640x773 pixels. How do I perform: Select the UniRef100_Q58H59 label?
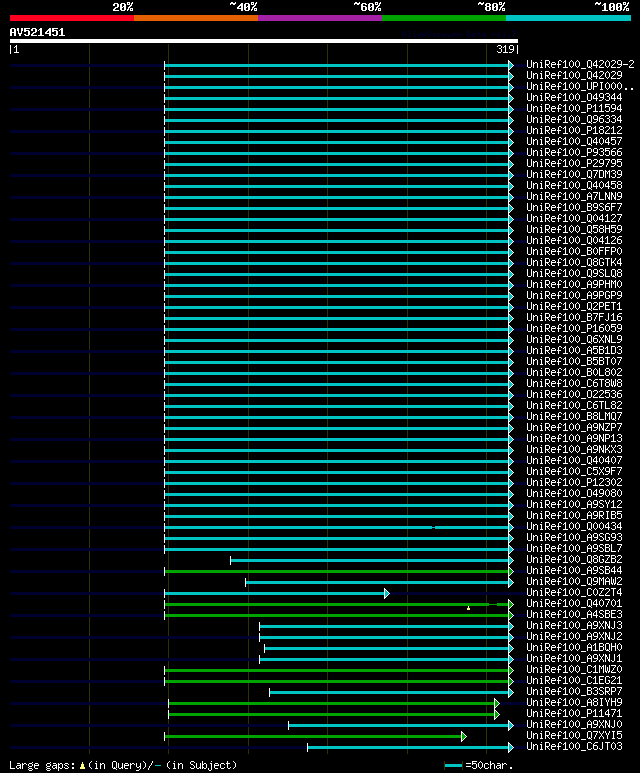pyautogui.click(x=574, y=230)
